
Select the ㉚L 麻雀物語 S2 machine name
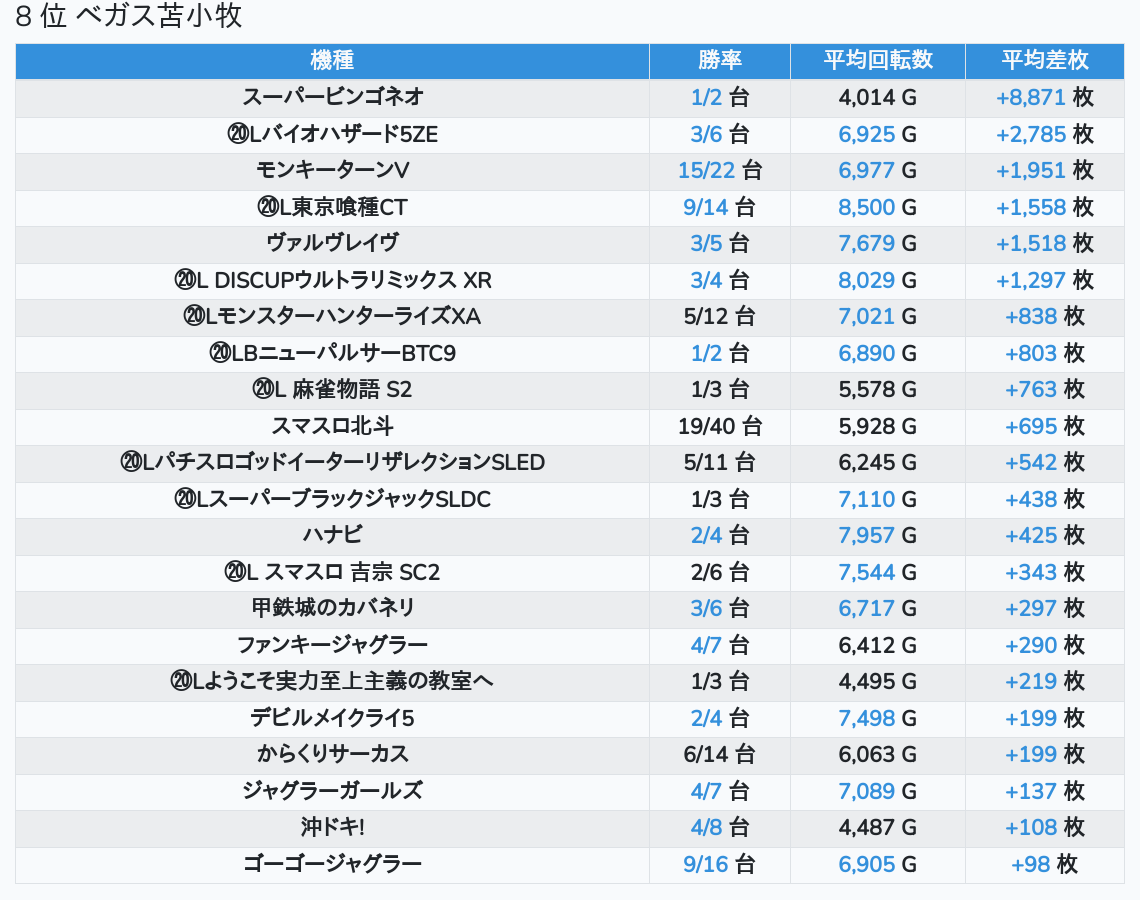click(332, 390)
